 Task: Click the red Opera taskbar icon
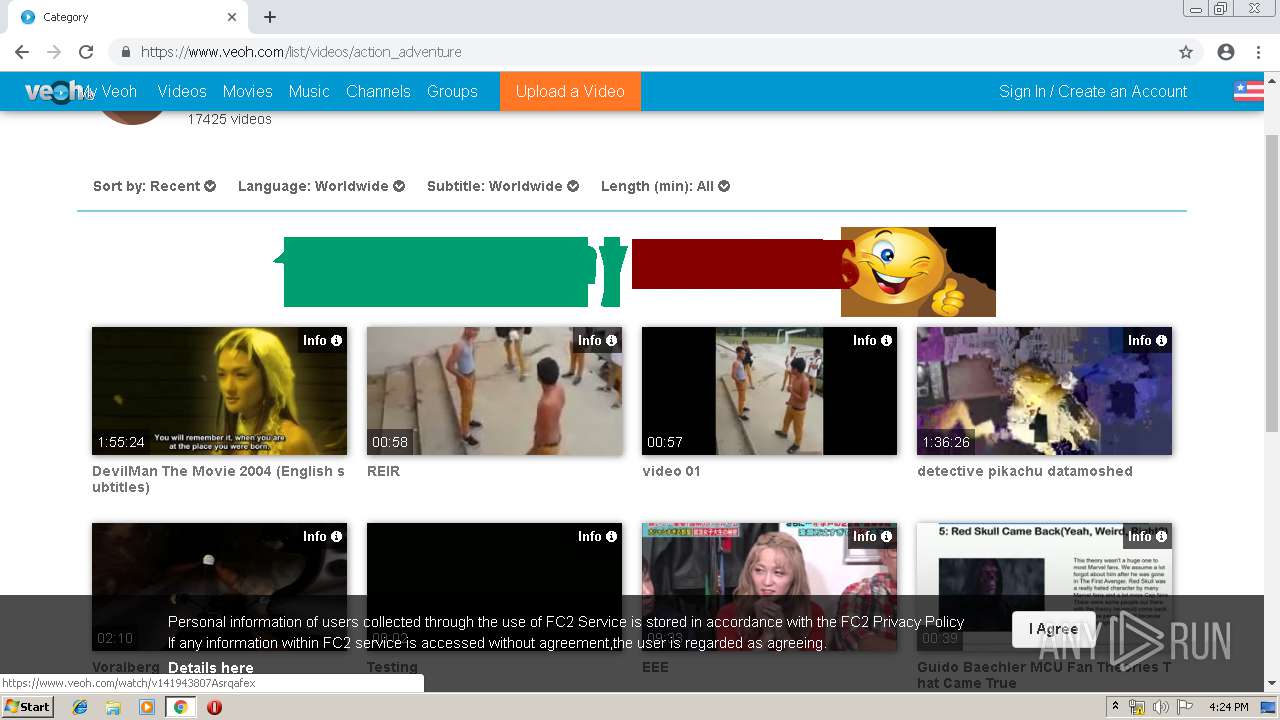(x=214, y=707)
